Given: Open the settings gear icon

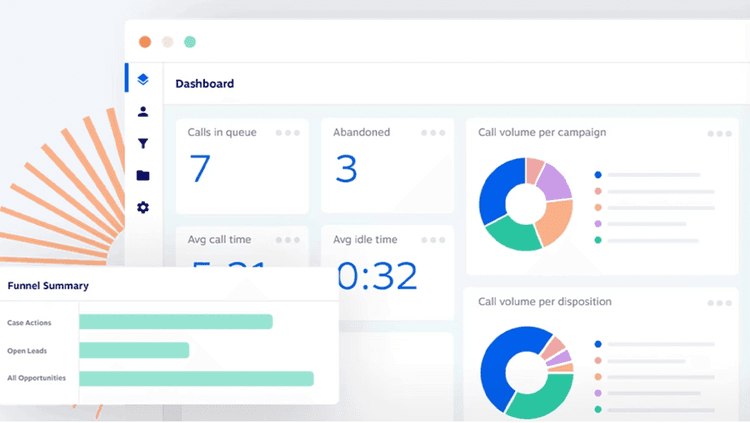Looking at the screenshot, I should coord(143,207).
